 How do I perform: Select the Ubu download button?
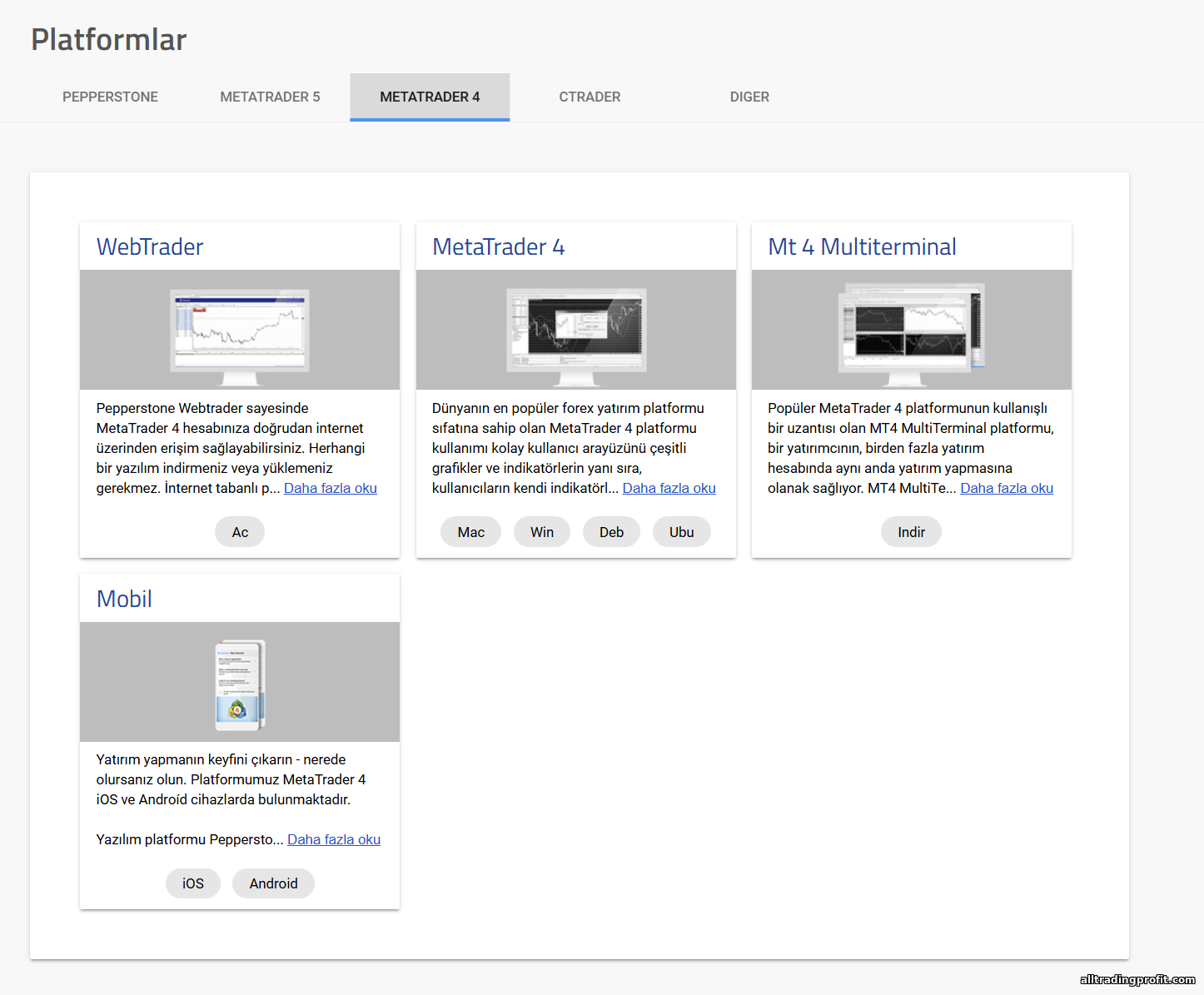click(681, 532)
